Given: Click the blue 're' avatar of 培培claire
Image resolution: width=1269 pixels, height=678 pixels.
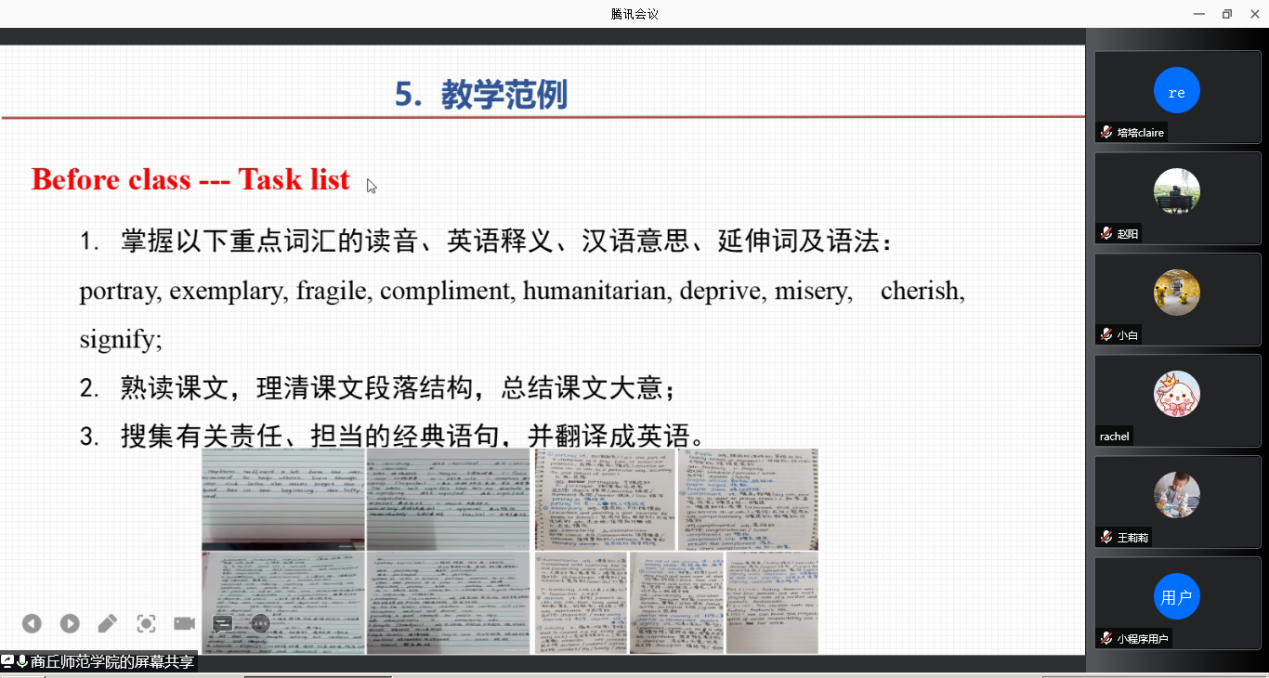Looking at the screenshot, I should point(1177,91).
